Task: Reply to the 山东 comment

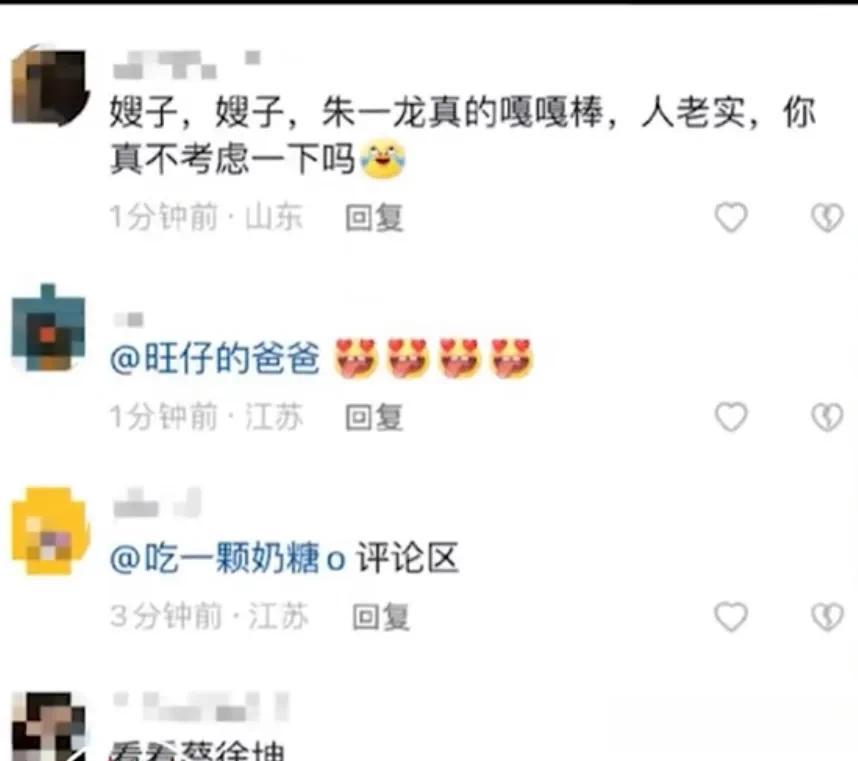Action: [374, 218]
